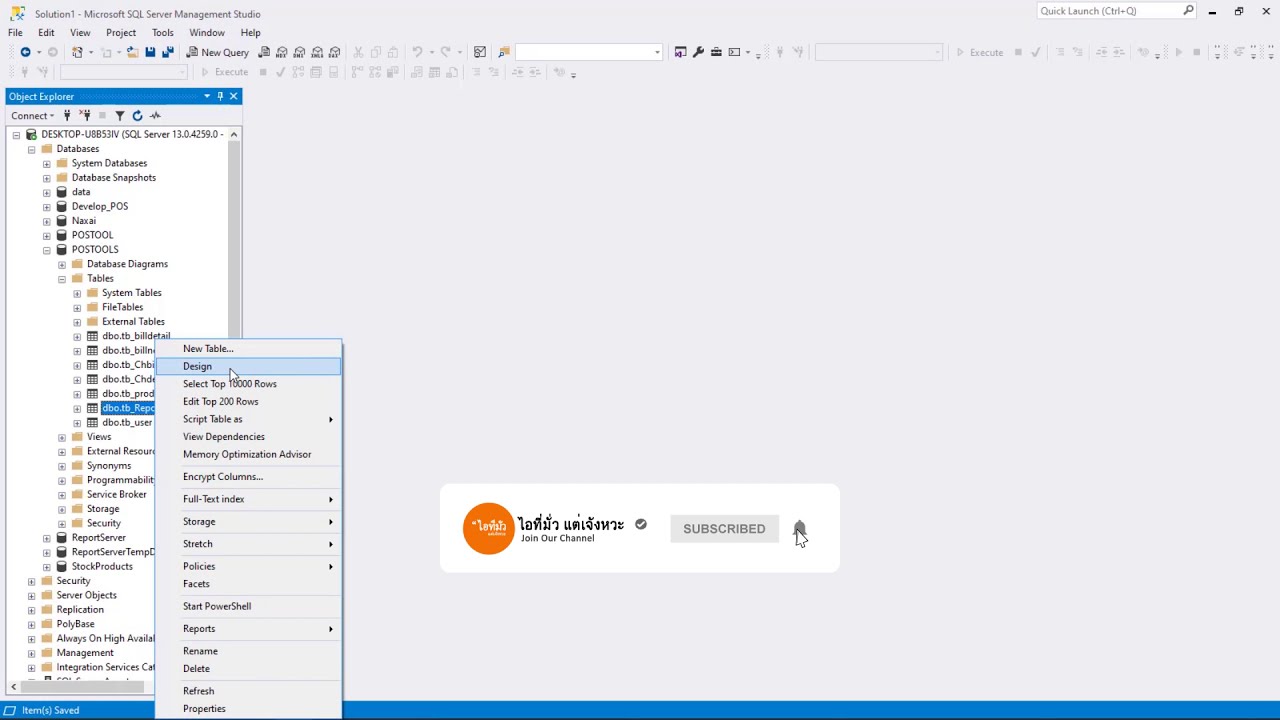Choose Rename in the context menu
The height and width of the screenshot is (720, 1280).
point(248,651)
